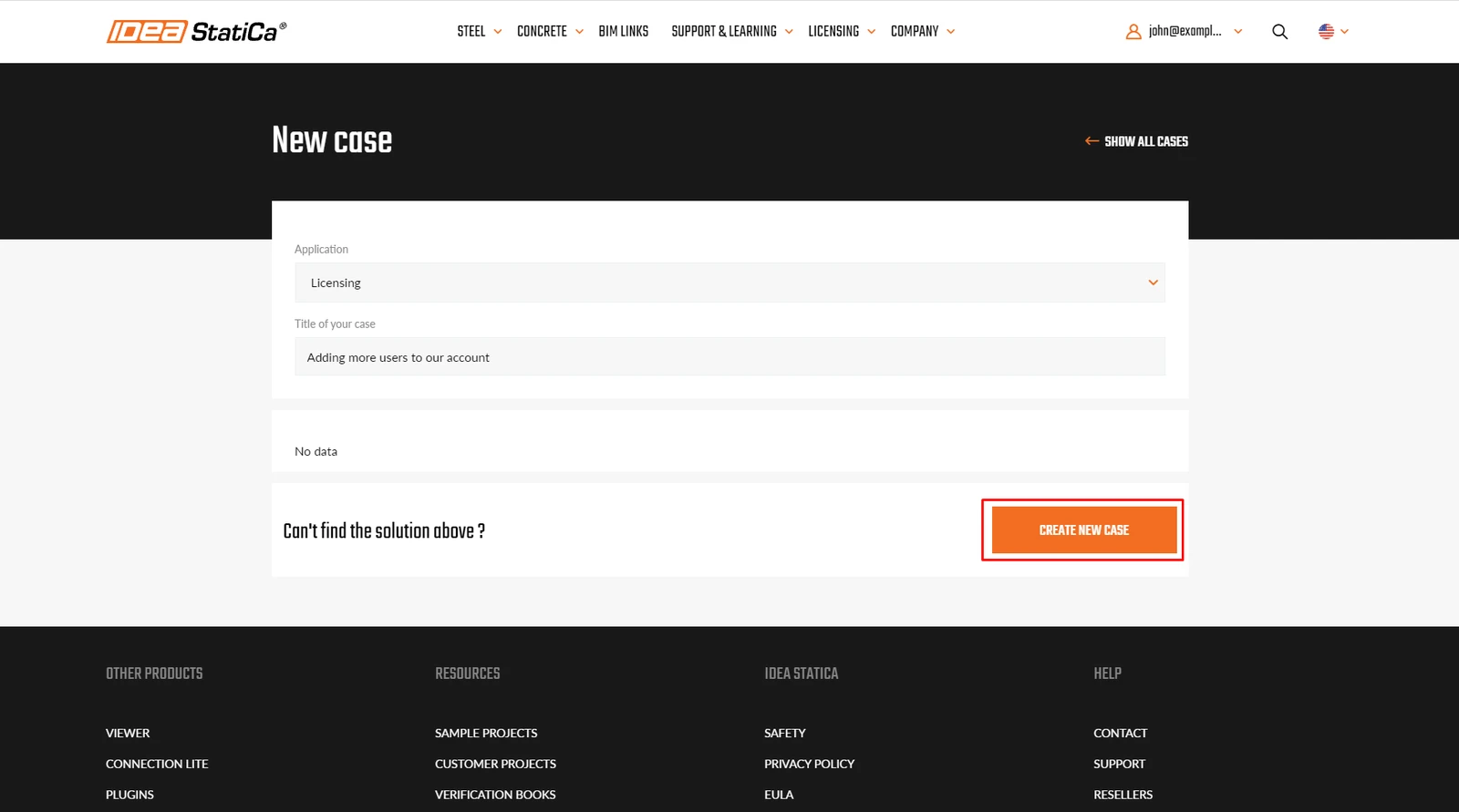Click the user account profile icon
The image size is (1459, 812).
coord(1133,32)
